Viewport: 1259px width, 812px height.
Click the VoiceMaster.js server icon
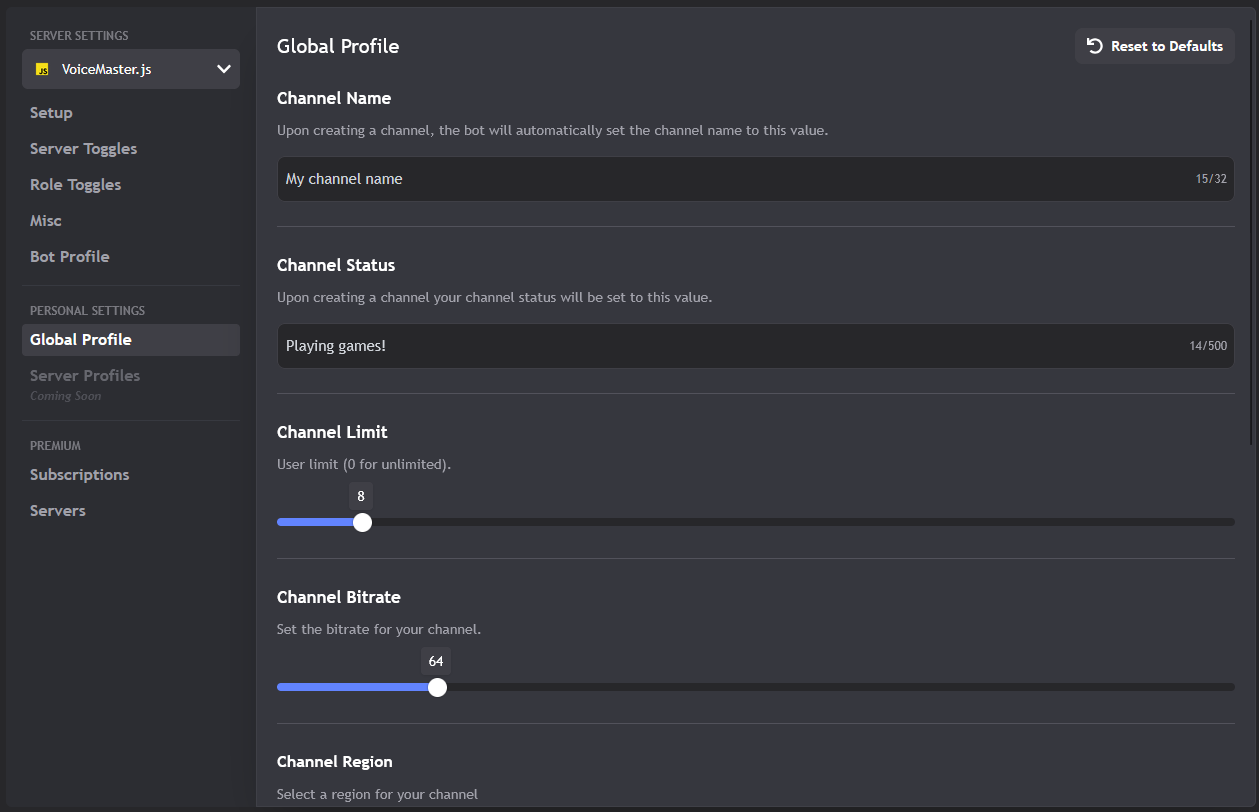pos(44,69)
